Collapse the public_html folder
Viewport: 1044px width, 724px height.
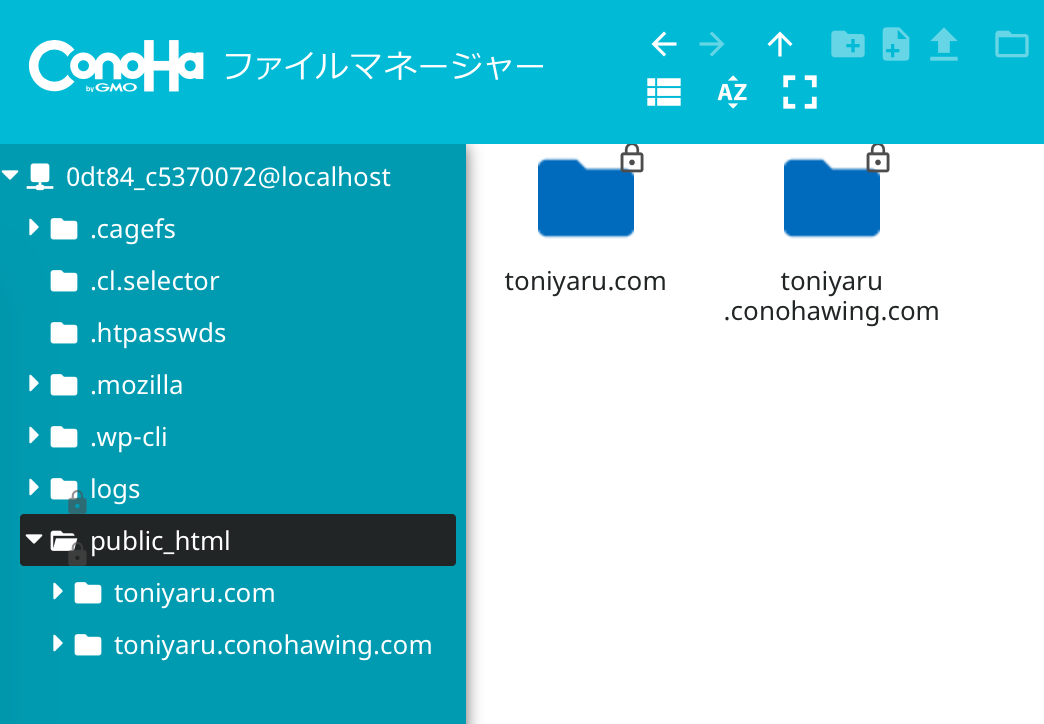tap(34, 539)
